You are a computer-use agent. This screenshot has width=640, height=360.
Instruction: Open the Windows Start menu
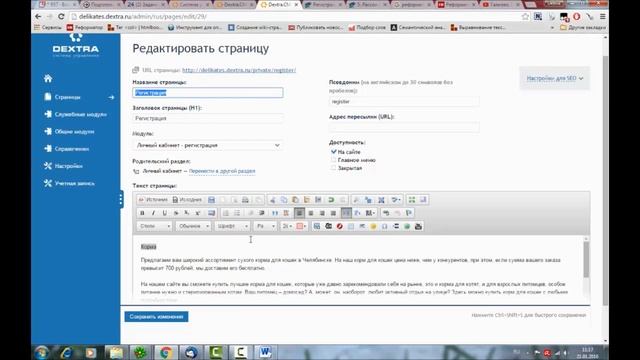42,352
